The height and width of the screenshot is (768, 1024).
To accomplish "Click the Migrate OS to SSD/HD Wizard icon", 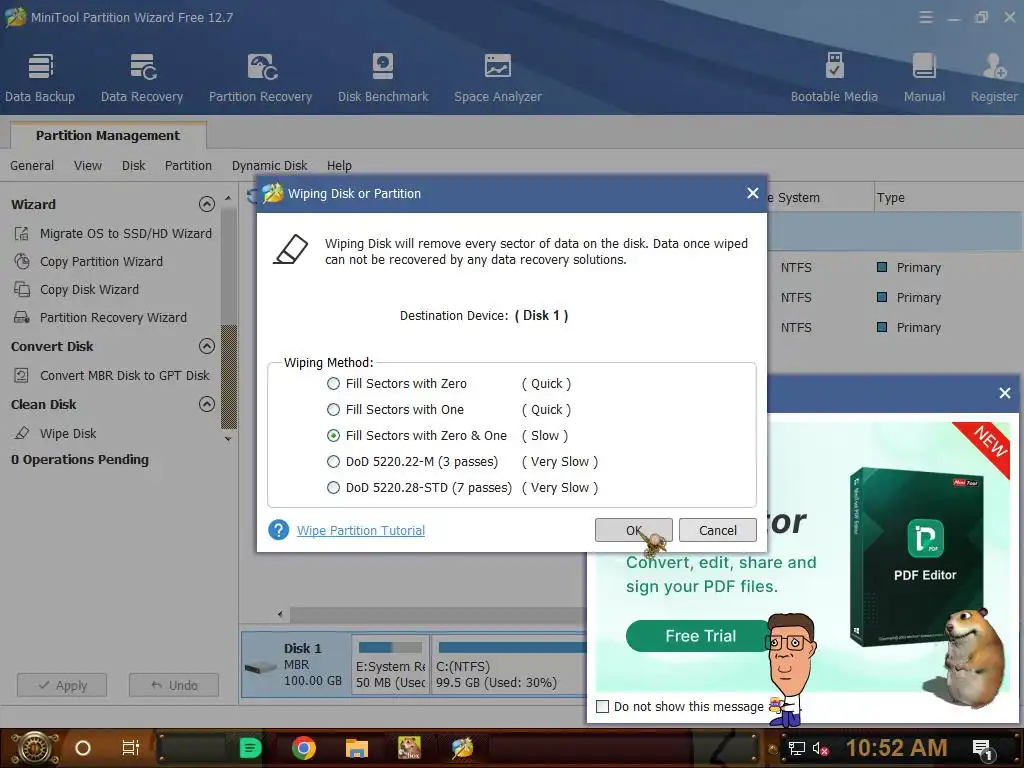I will 22,233.
